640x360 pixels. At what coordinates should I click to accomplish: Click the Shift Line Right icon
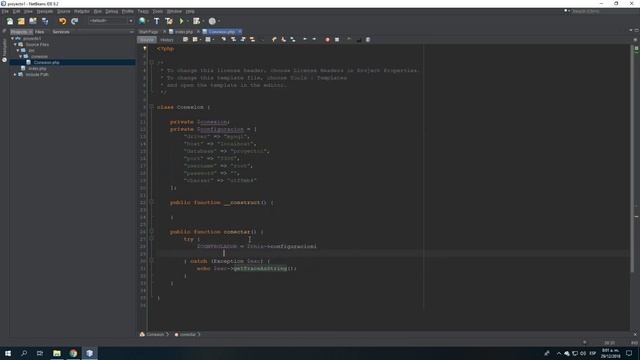[314, 40]
